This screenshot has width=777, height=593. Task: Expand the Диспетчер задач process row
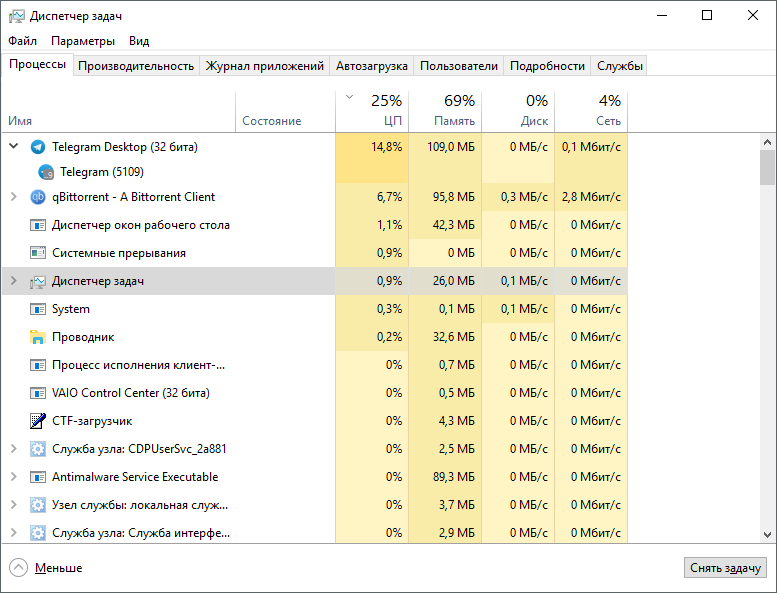(13, 281)
